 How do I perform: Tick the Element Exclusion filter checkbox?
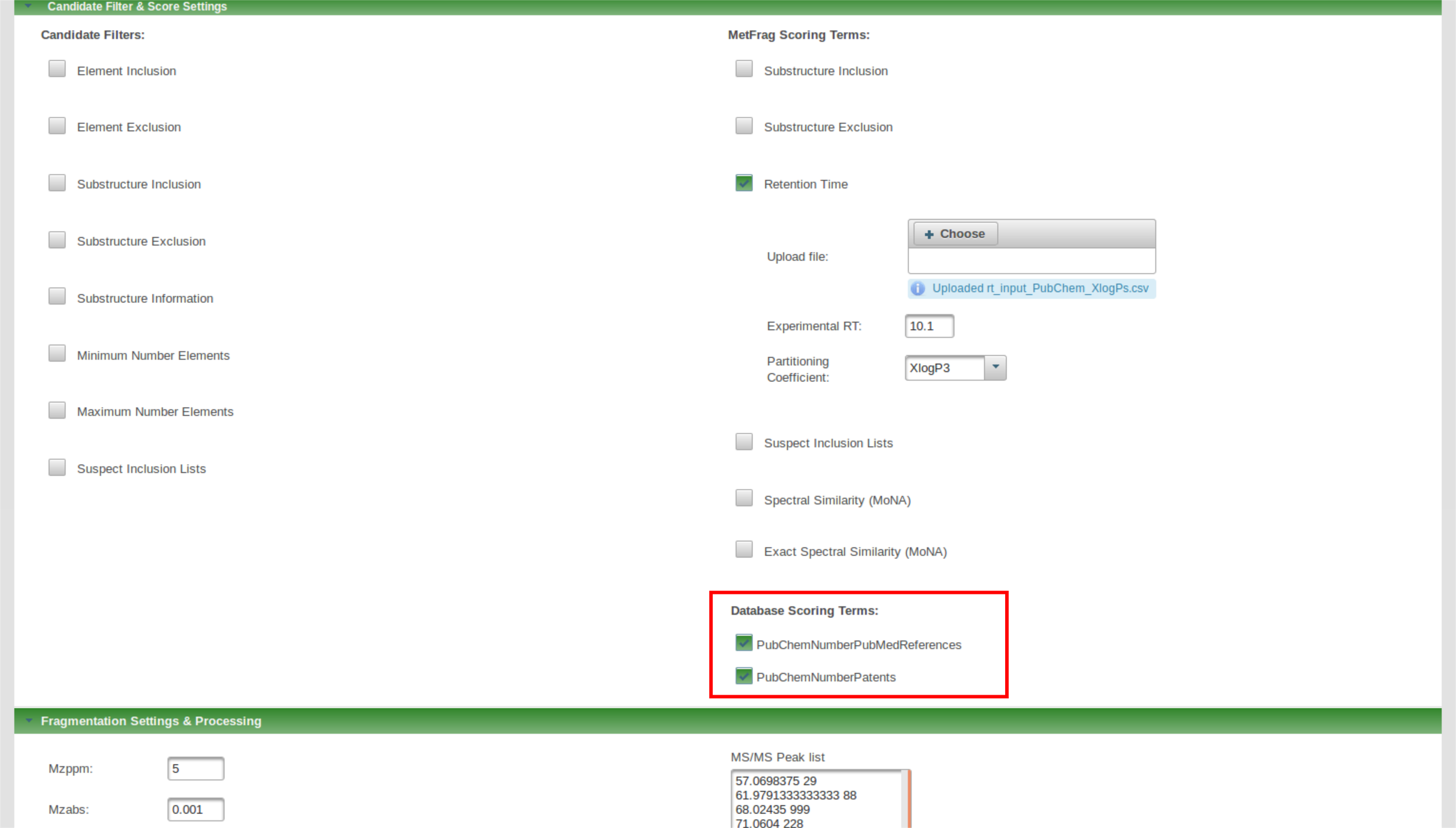click(57, 126)
